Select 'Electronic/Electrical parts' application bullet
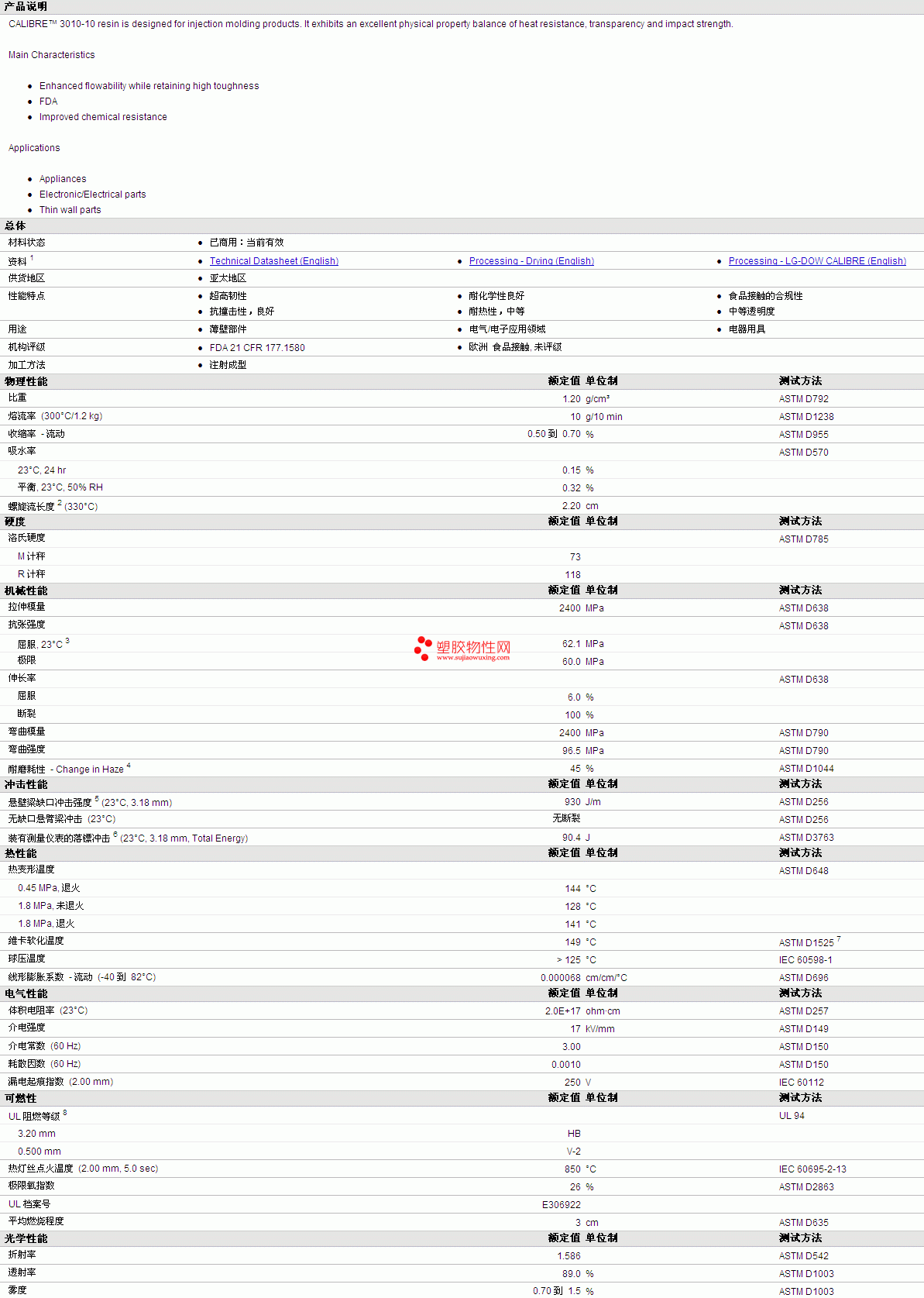This screenshot has height=1298, width=924. [x=93, y=195]
